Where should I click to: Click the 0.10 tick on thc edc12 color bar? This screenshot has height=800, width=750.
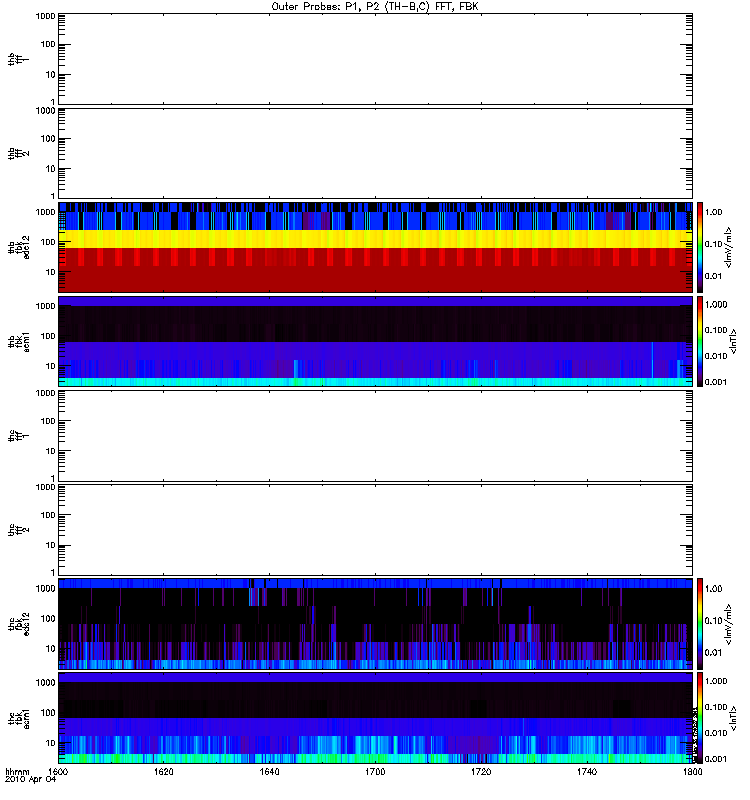point(714,621)
